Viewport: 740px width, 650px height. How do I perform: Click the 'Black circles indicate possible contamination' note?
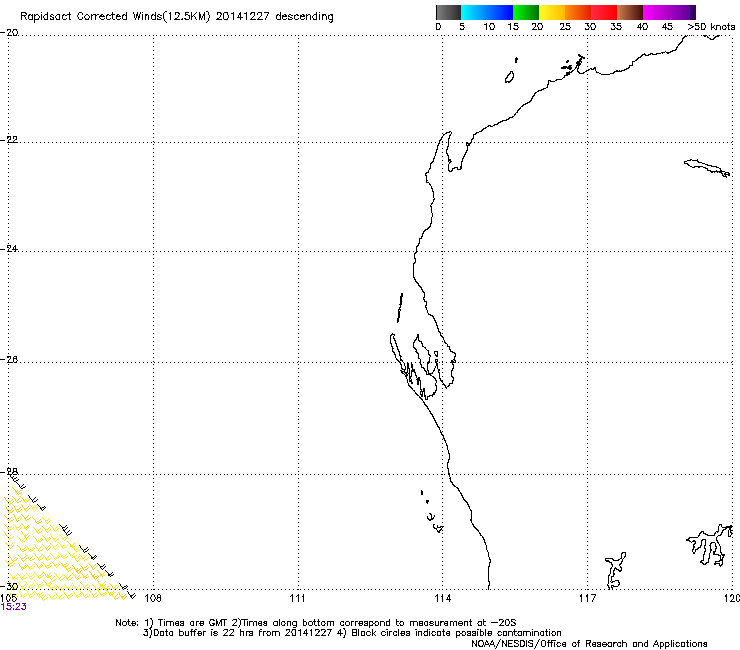(456, 633)
